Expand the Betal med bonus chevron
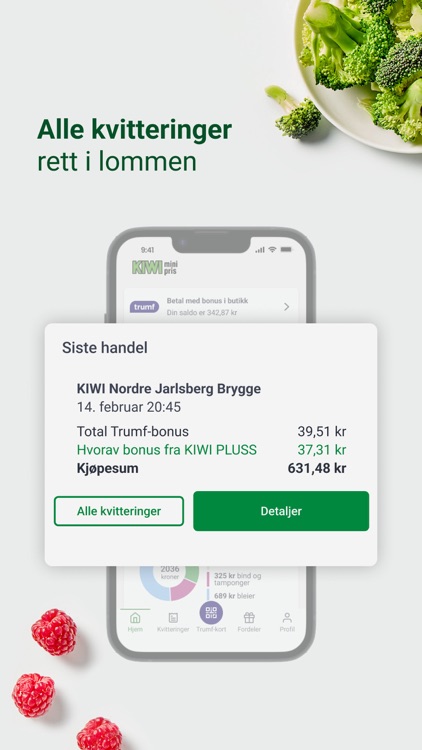Viewport: 422px width, 750px height. click(x=287, y=307)
